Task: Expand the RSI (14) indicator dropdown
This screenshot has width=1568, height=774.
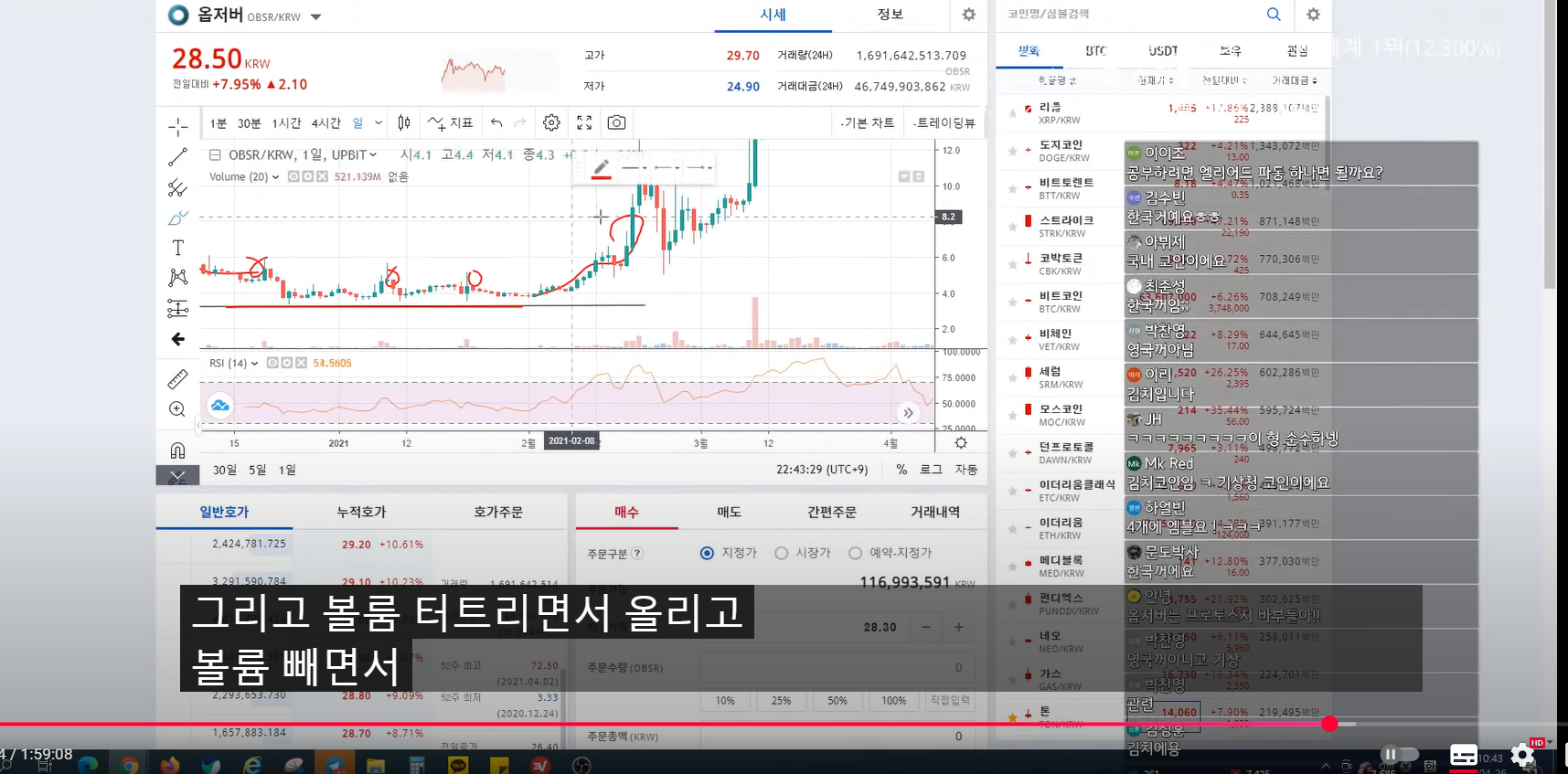Action: pos(254,364)
